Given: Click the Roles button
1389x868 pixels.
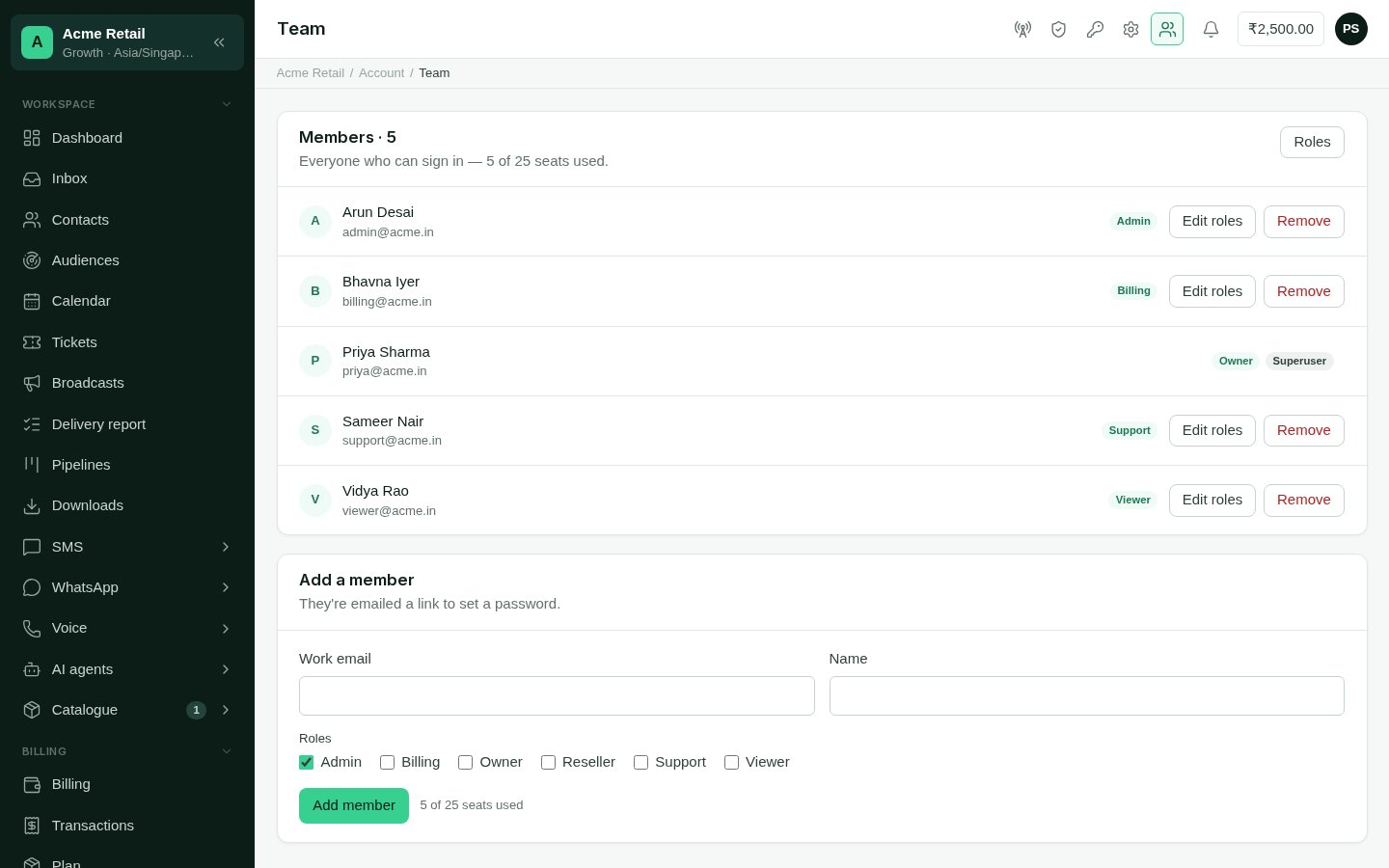Looking at the screenshot, I should point(1312,142).
